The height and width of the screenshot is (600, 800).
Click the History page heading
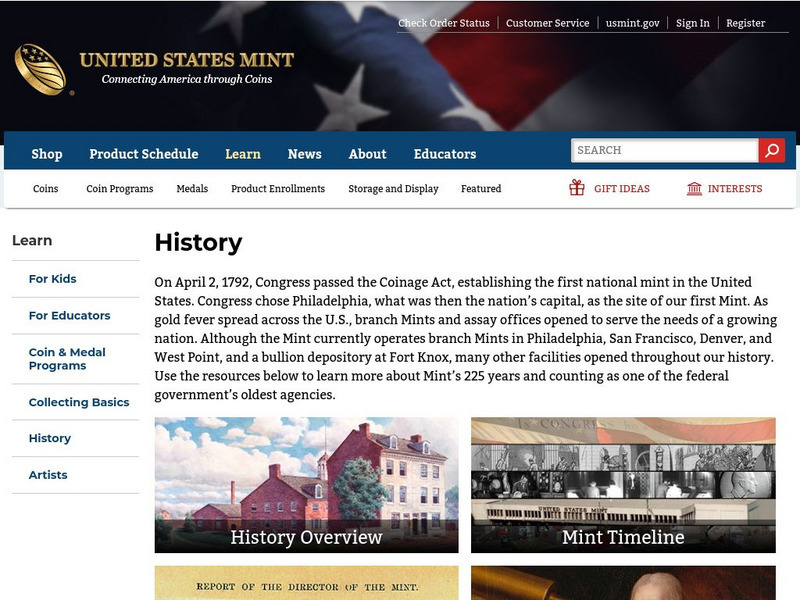click(x=198, y=242)
